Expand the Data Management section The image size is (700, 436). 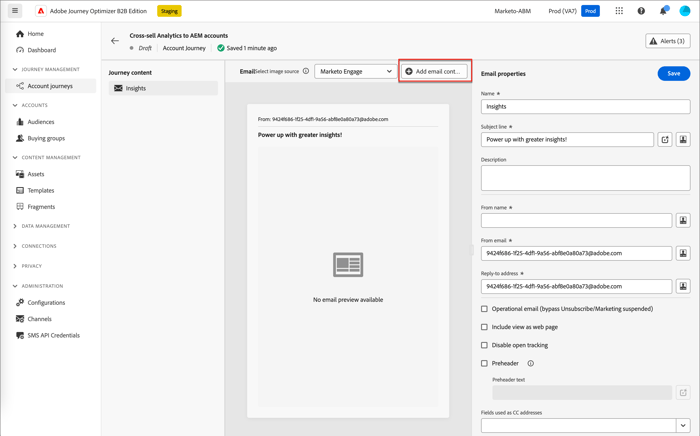[x=15, y=226]
